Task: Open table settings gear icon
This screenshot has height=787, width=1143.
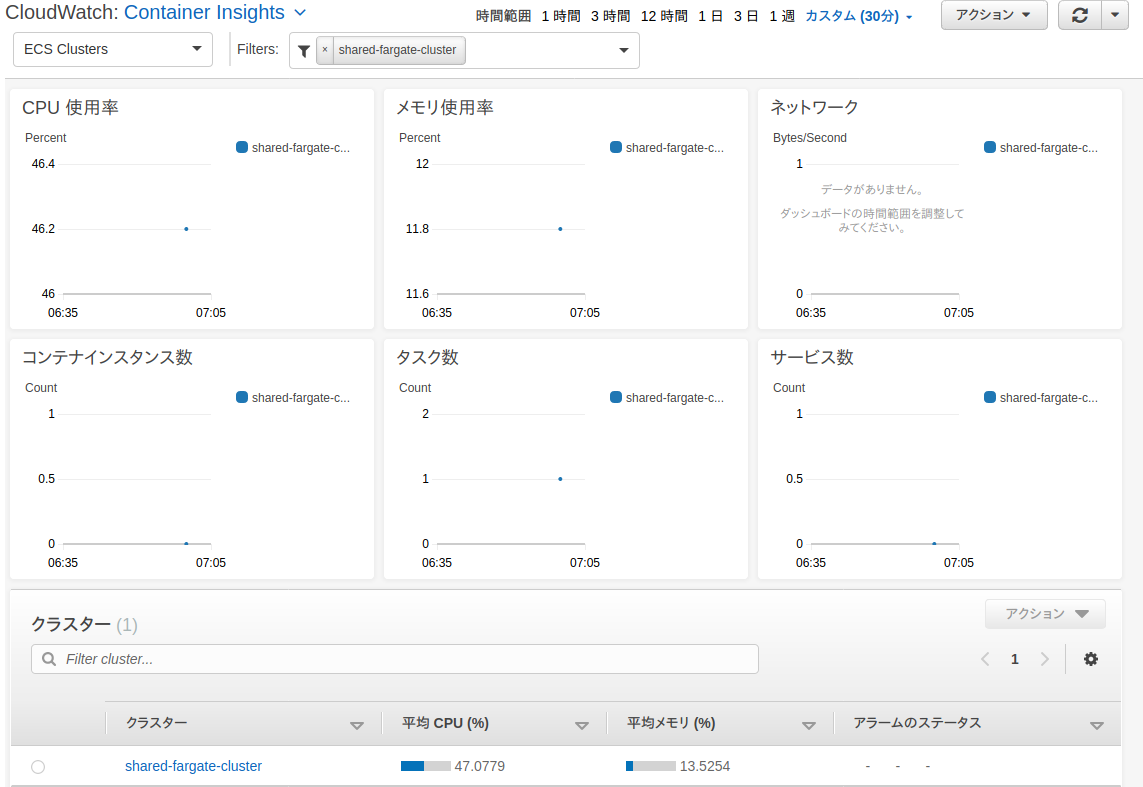Action: point(1091,659)
